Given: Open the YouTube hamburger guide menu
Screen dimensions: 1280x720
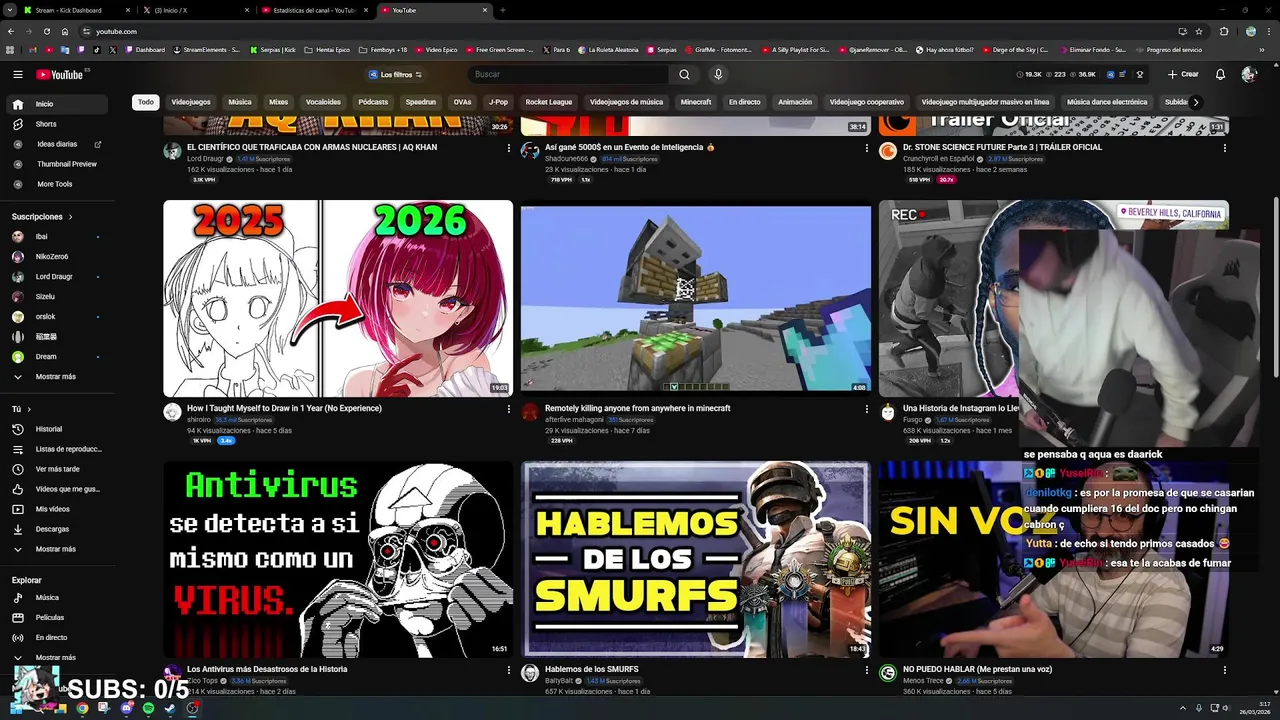Looking at the screenshot, I should [17, 74].
